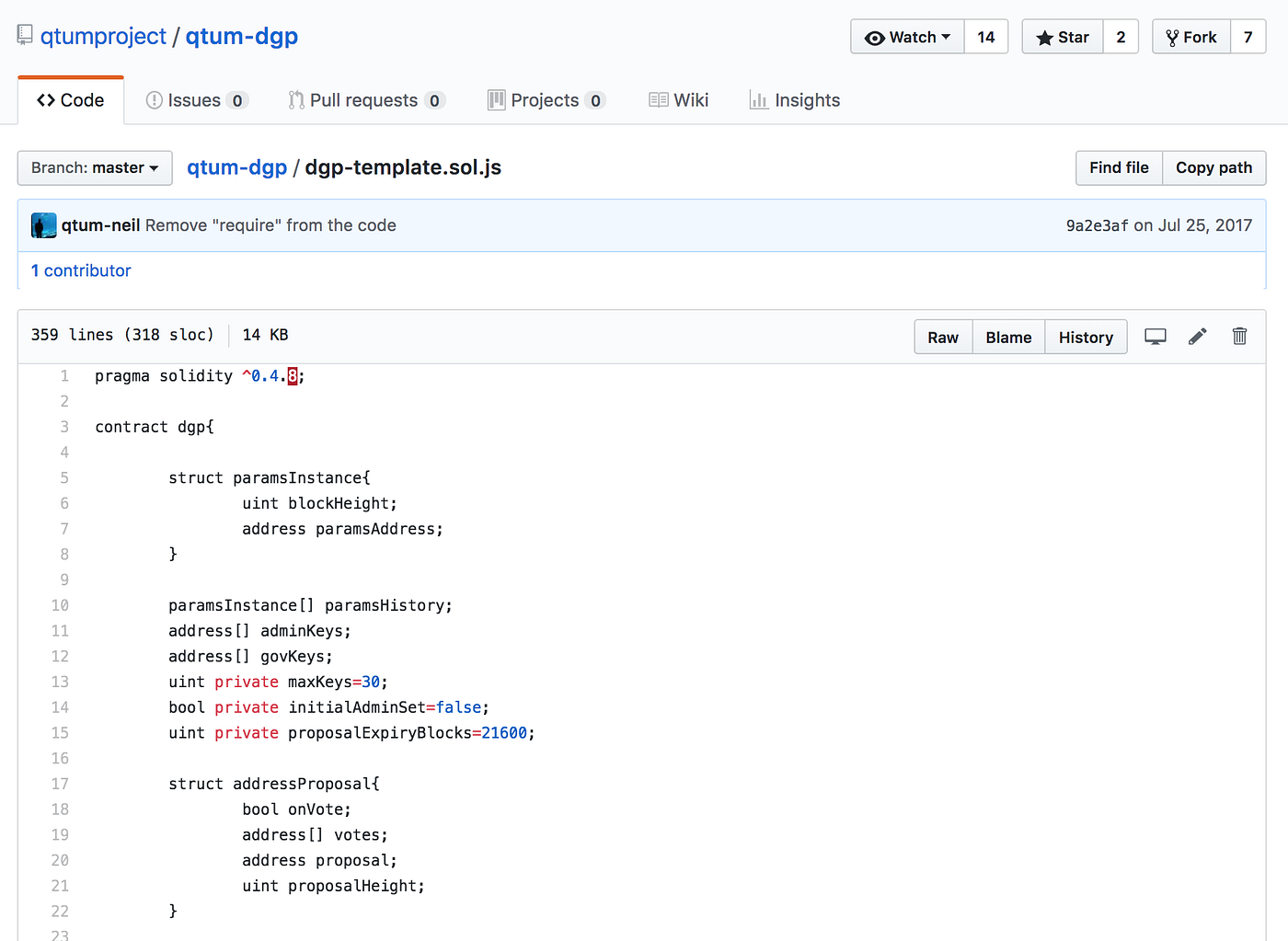
Task: View the stargazers count 2
Action: [1121, 37]
